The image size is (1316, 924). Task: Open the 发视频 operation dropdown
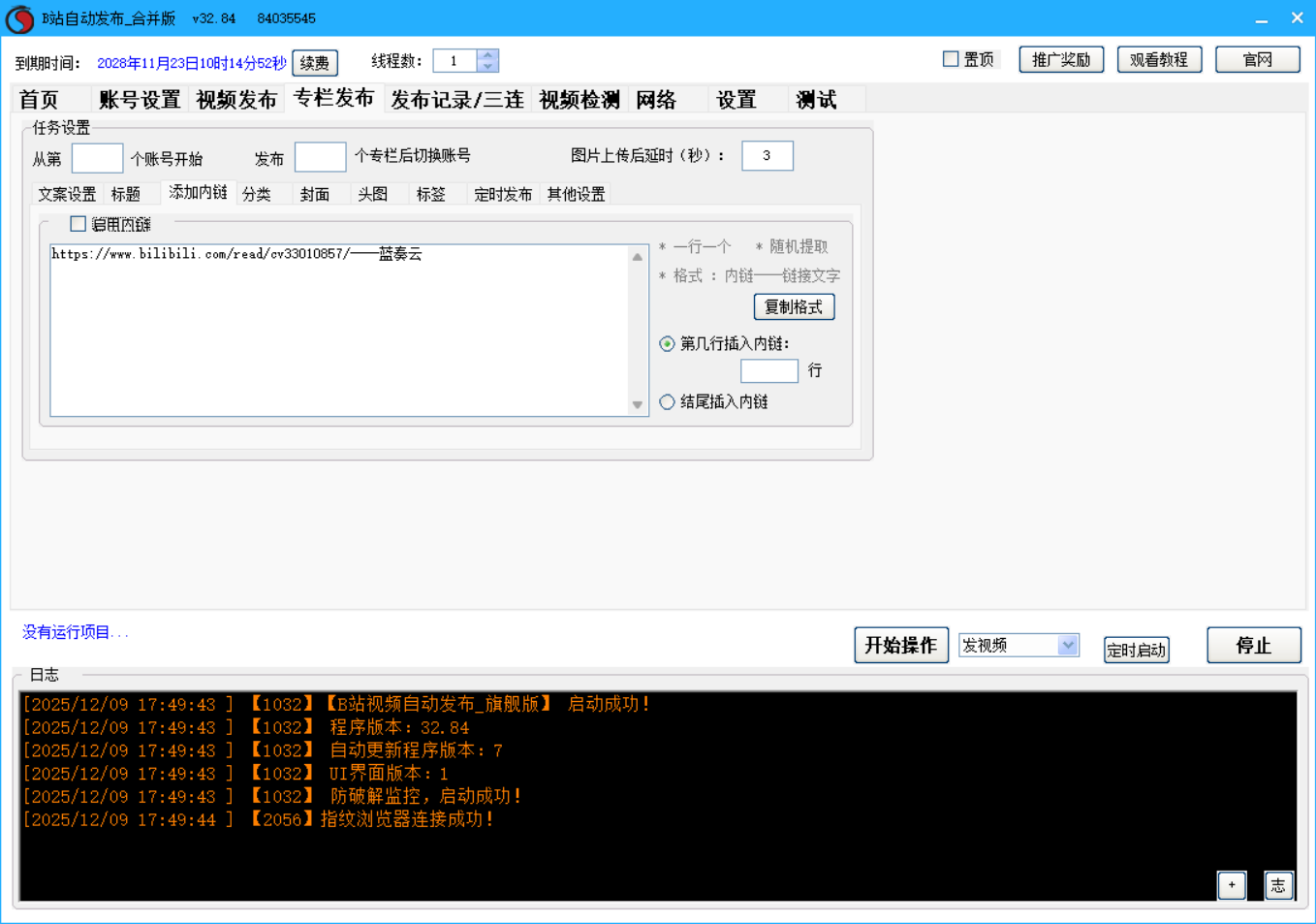click(x=1067, y=645)
